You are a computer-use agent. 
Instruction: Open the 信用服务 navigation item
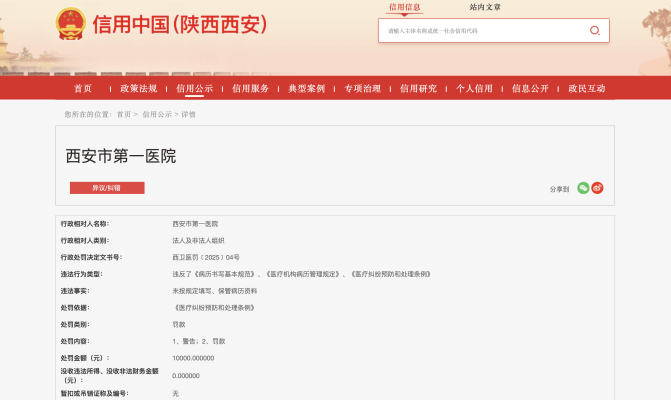click(x=250, y=89)
